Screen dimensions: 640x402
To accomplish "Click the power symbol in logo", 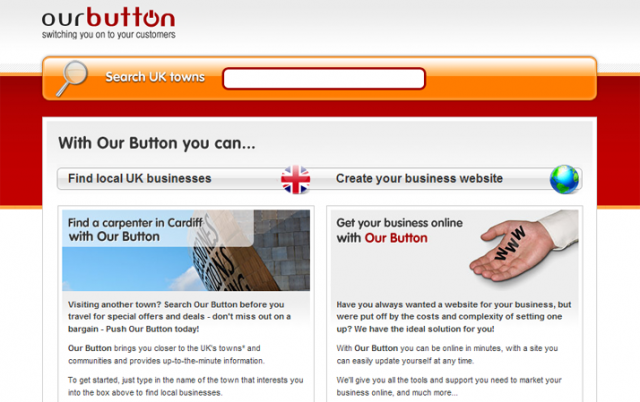I will point(149,17).
